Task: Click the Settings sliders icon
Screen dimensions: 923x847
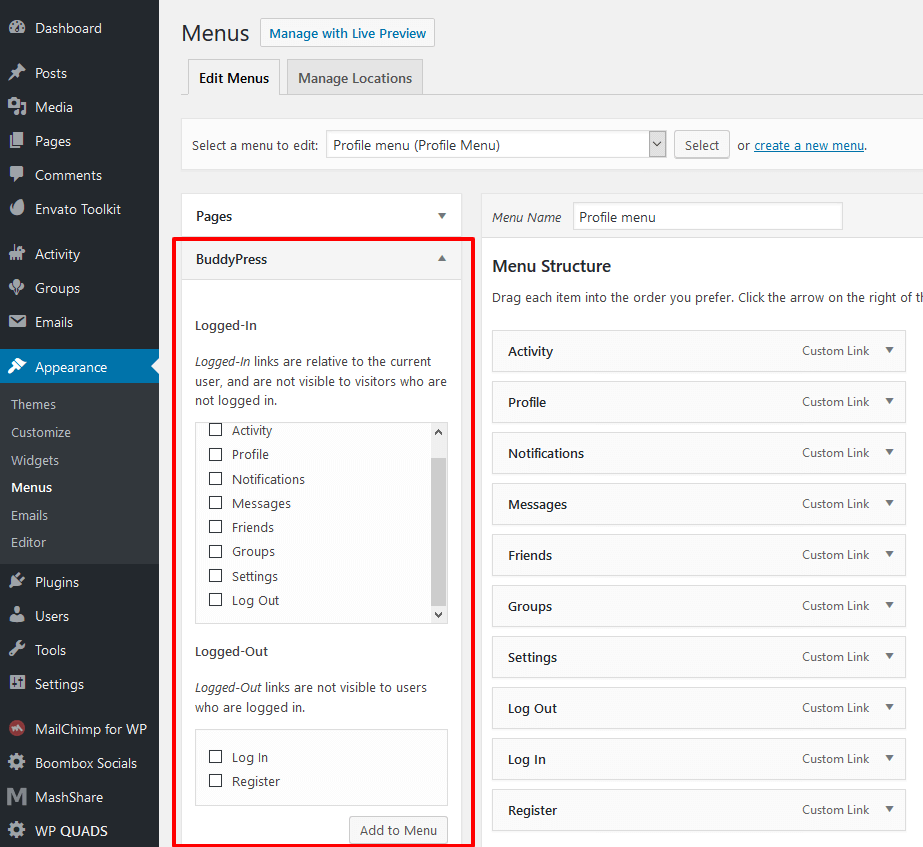Action: coord(17,683)
